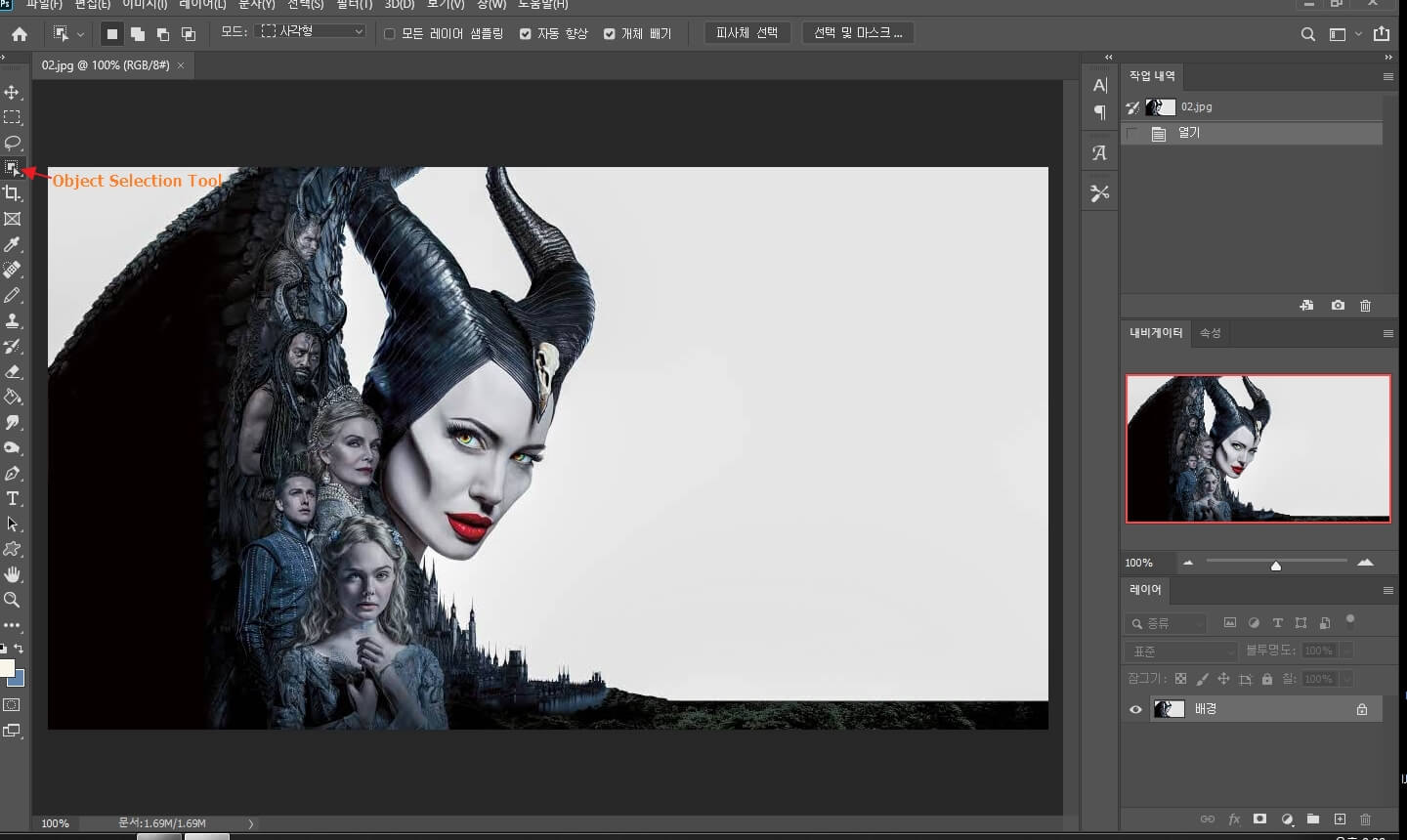
Task: Enable Sample All Layers checkbox (모든 레이어 샘플링)
Action: pyautogui.click(x=390, y=33)
